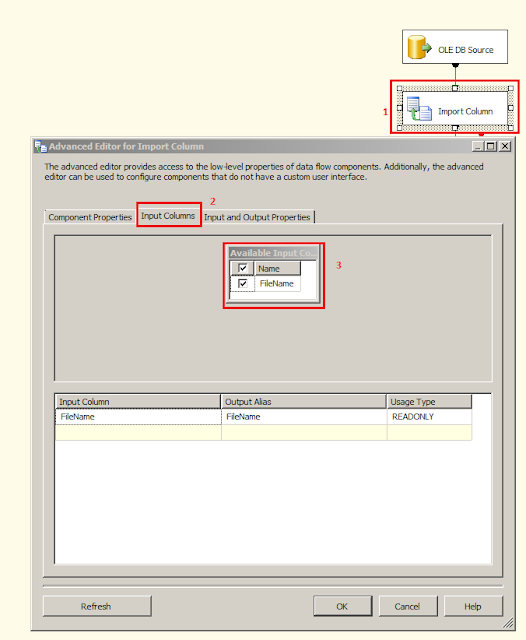Open the Component Properties tab

pyautogui.click(x=90, y=217)
